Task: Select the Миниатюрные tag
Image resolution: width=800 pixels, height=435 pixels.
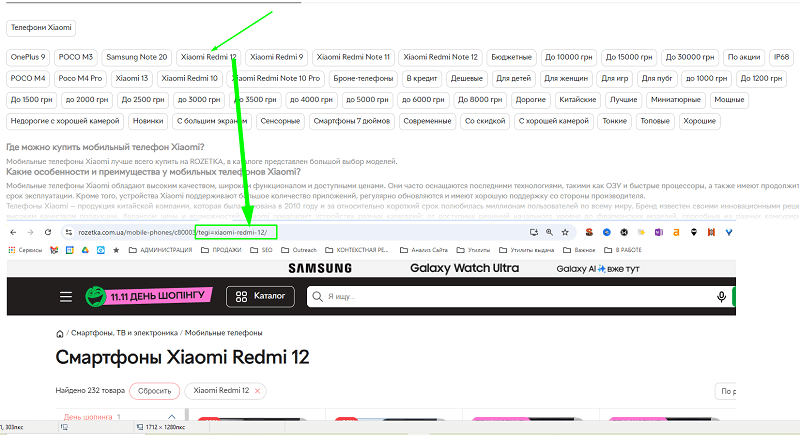Action: pyautogui.click(x=676, y=100)
